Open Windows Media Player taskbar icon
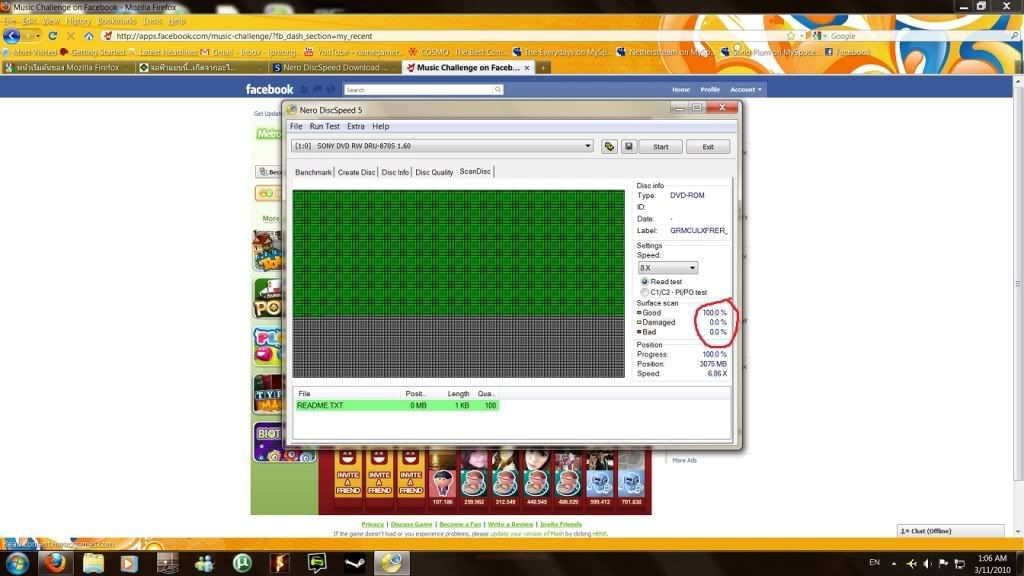1024x576 pixels. click(x=129, y=563)
